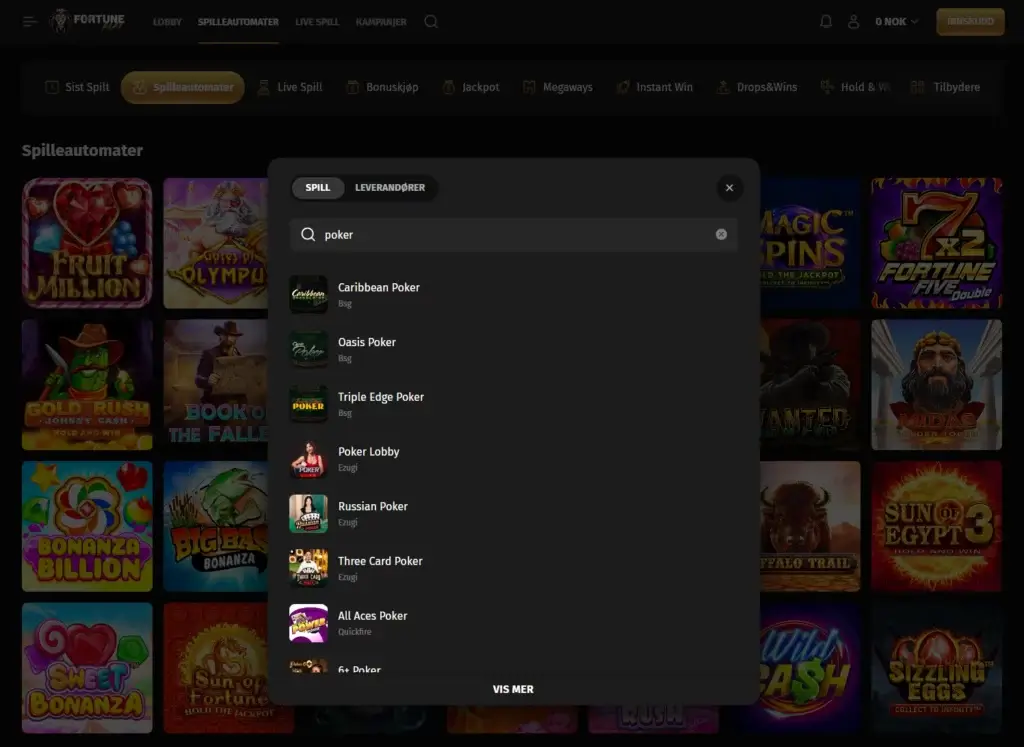
Task: Select the Live Spill category filter
Action: click(290, 87)
